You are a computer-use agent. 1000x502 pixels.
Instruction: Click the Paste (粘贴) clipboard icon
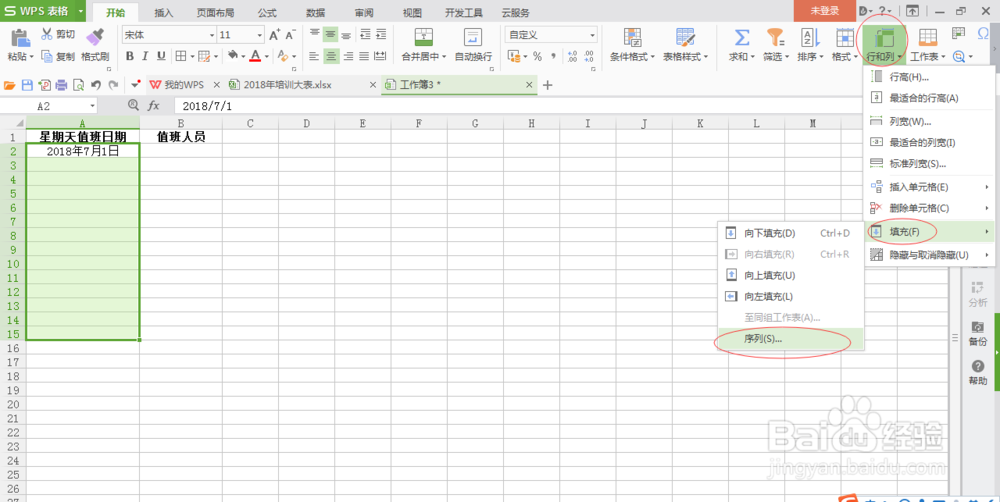pos(21,38)
